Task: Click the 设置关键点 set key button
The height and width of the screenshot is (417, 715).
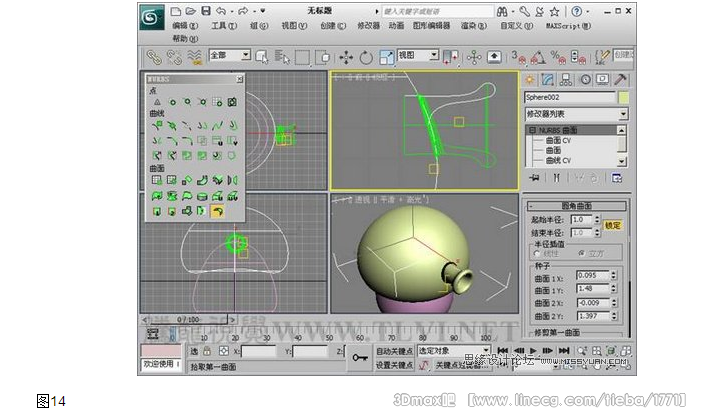Action: click(394, 365)
